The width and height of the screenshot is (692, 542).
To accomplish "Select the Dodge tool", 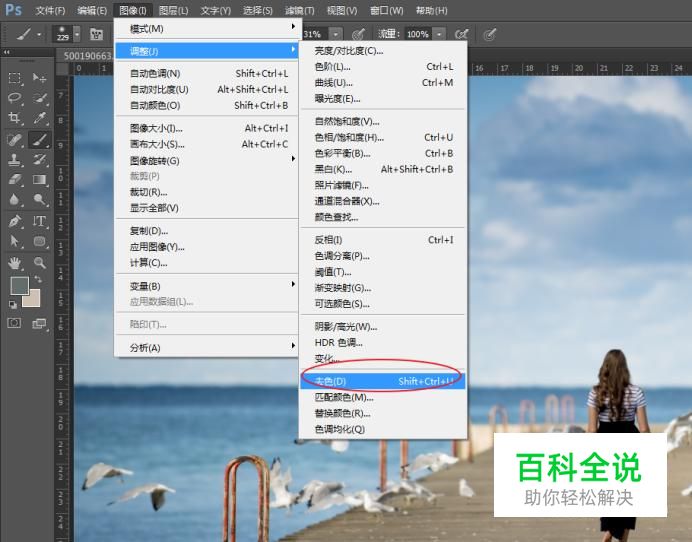I will (39, 199).
